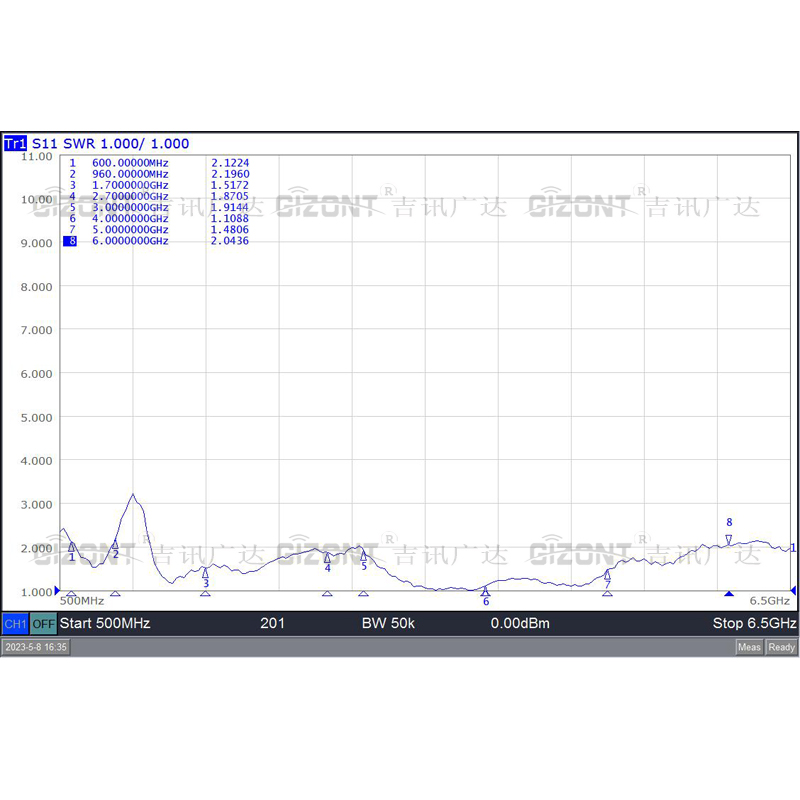
Task: Select marker 5 triangle at 3 GHz
Action: coord(363,556)
